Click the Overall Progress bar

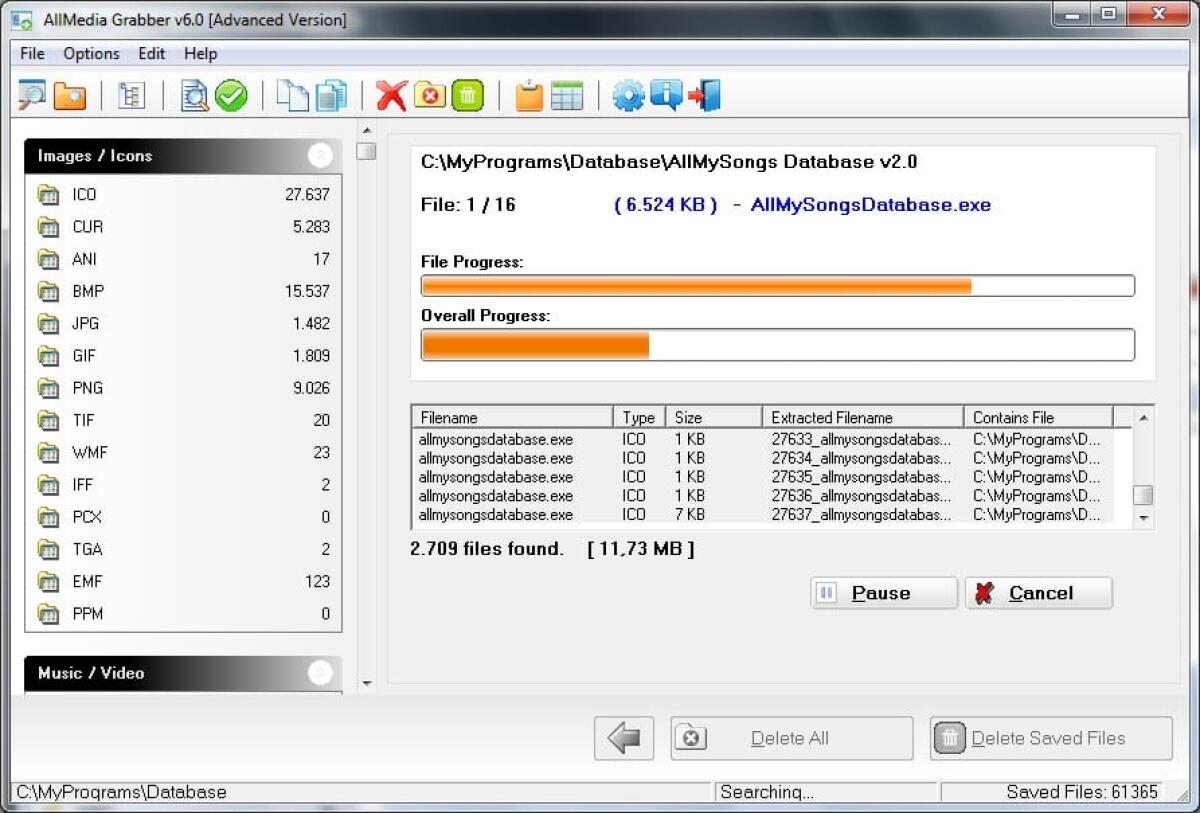(777, 344)
